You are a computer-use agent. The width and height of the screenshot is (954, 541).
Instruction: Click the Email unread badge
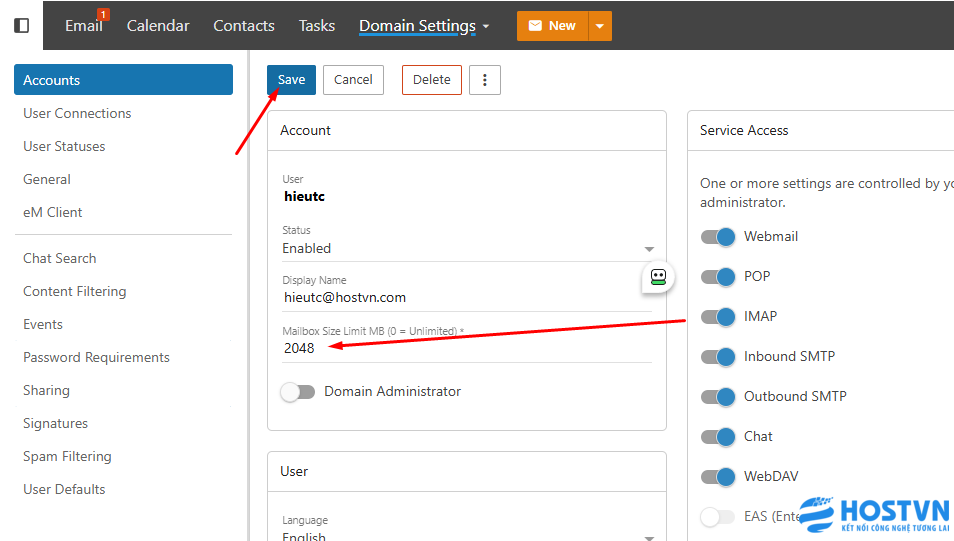[x=103, y=15]
